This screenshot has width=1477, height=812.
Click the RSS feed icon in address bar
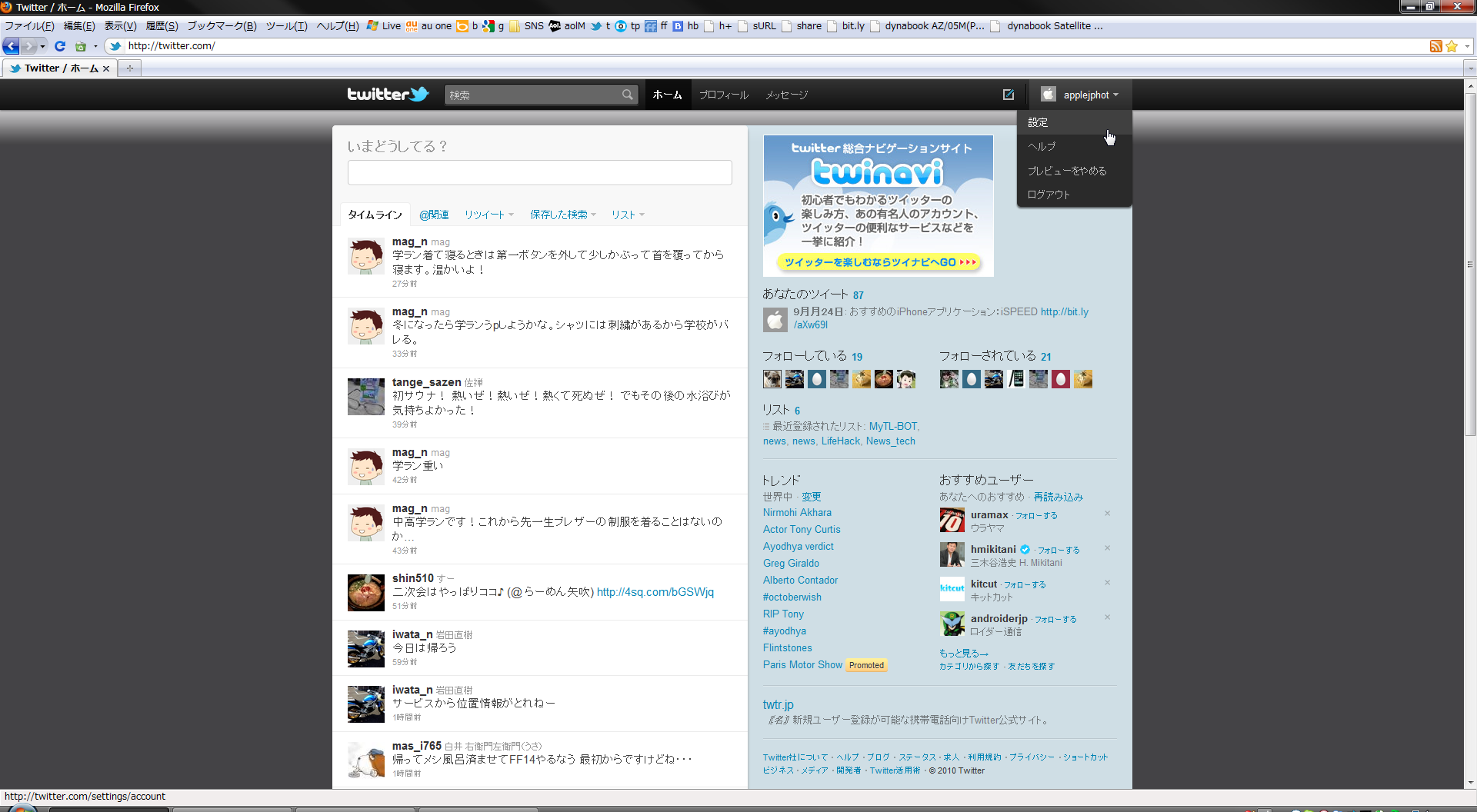tap(1435, 46)
